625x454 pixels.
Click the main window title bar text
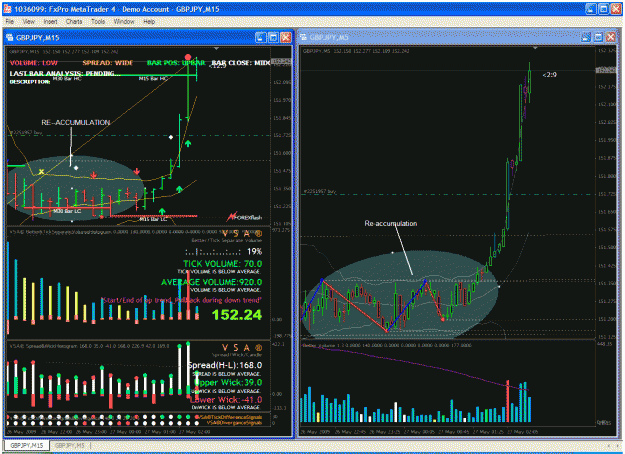[117, 9]
